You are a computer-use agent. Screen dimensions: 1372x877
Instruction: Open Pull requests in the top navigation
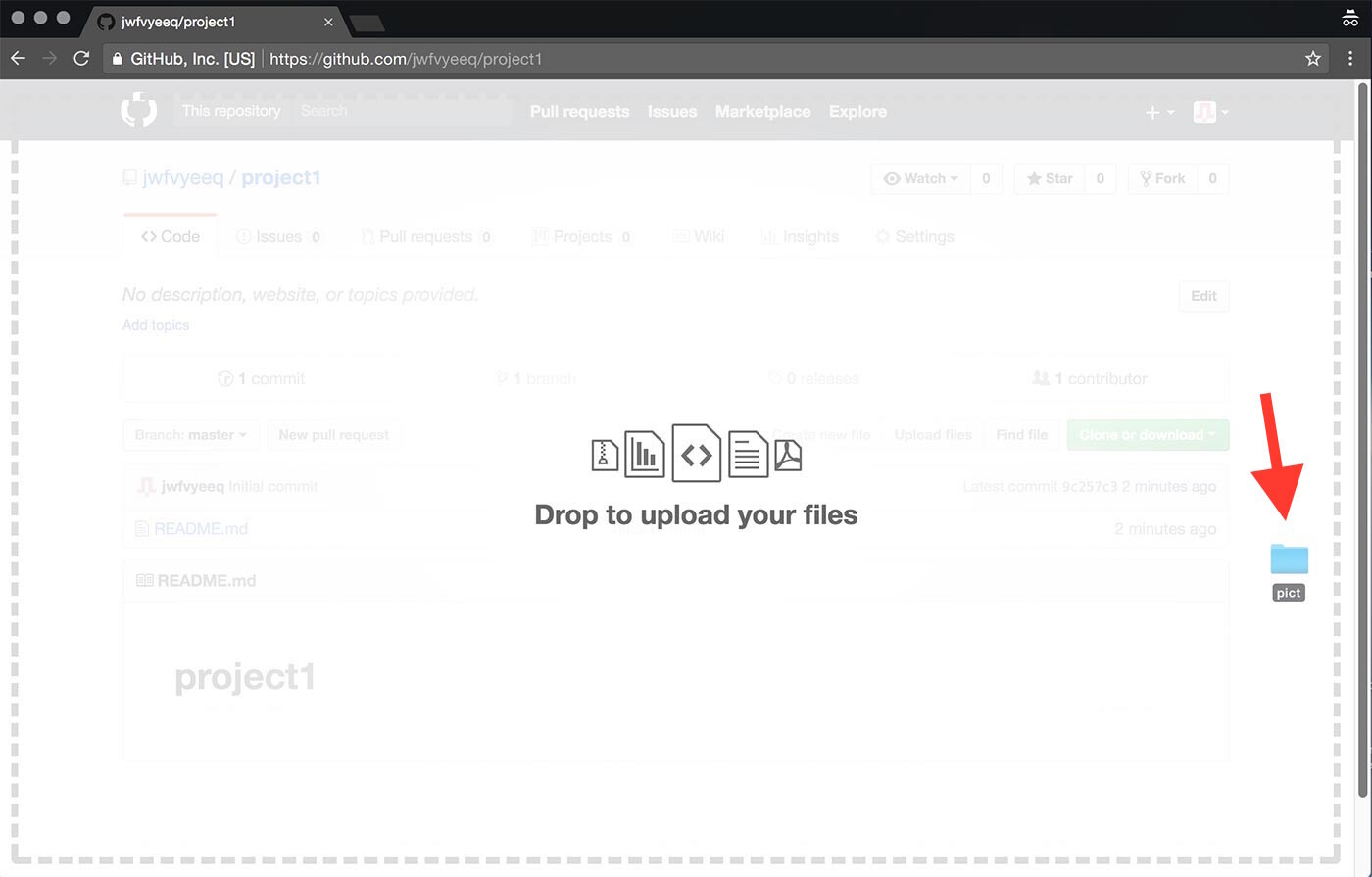(x=579, y=112)
